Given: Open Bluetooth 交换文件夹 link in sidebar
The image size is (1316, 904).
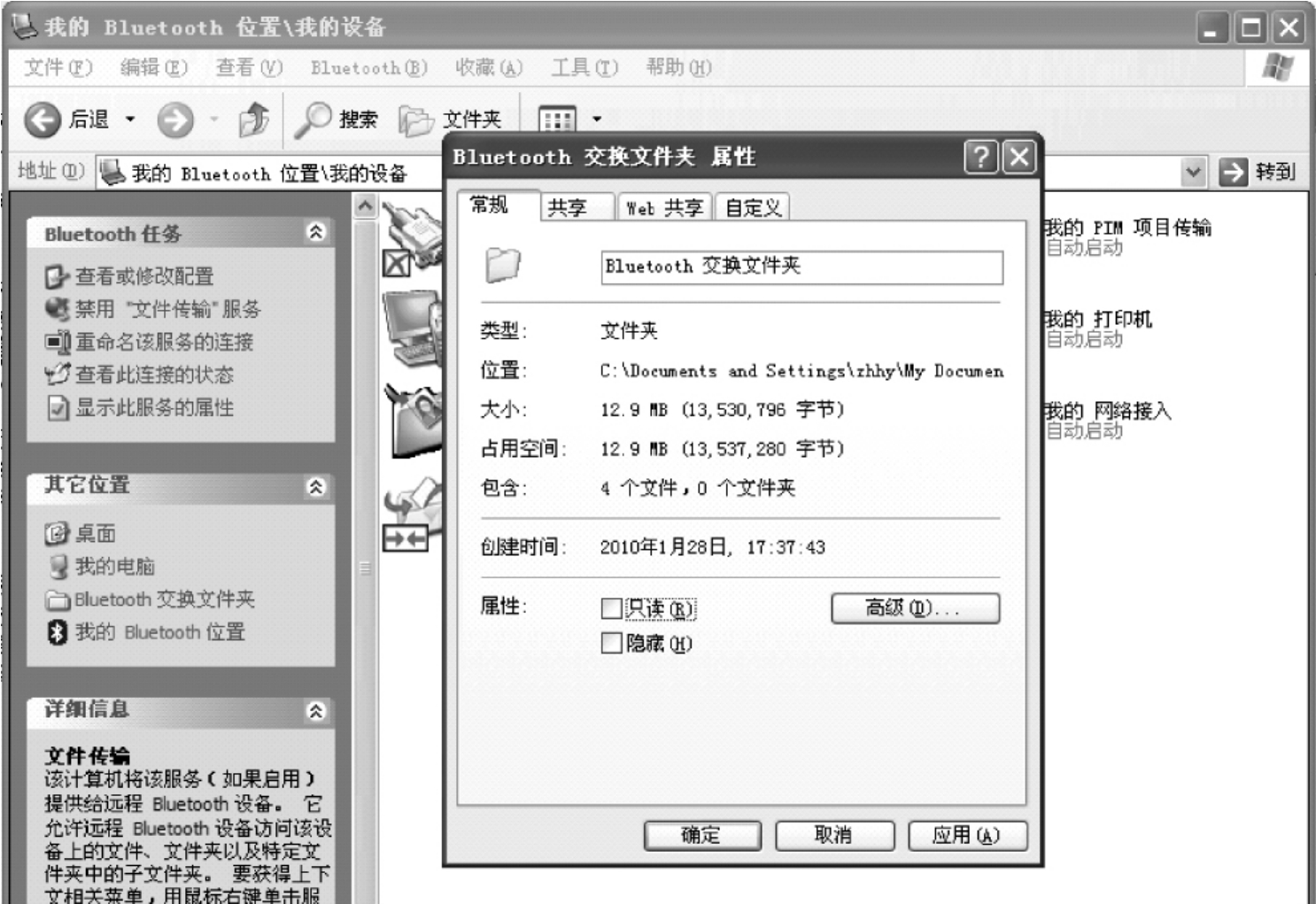Looking at the screenshot, I should click(x=165, y=599).
